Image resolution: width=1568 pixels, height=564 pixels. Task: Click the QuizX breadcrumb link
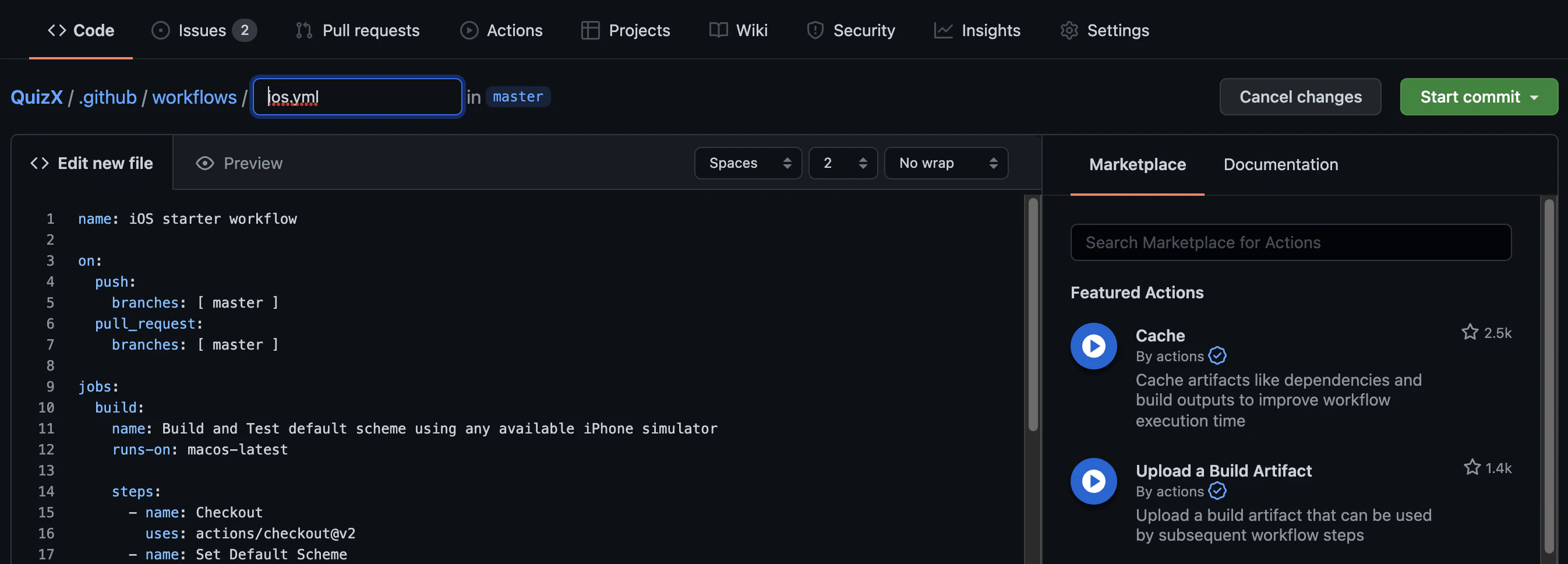(37, 97)
